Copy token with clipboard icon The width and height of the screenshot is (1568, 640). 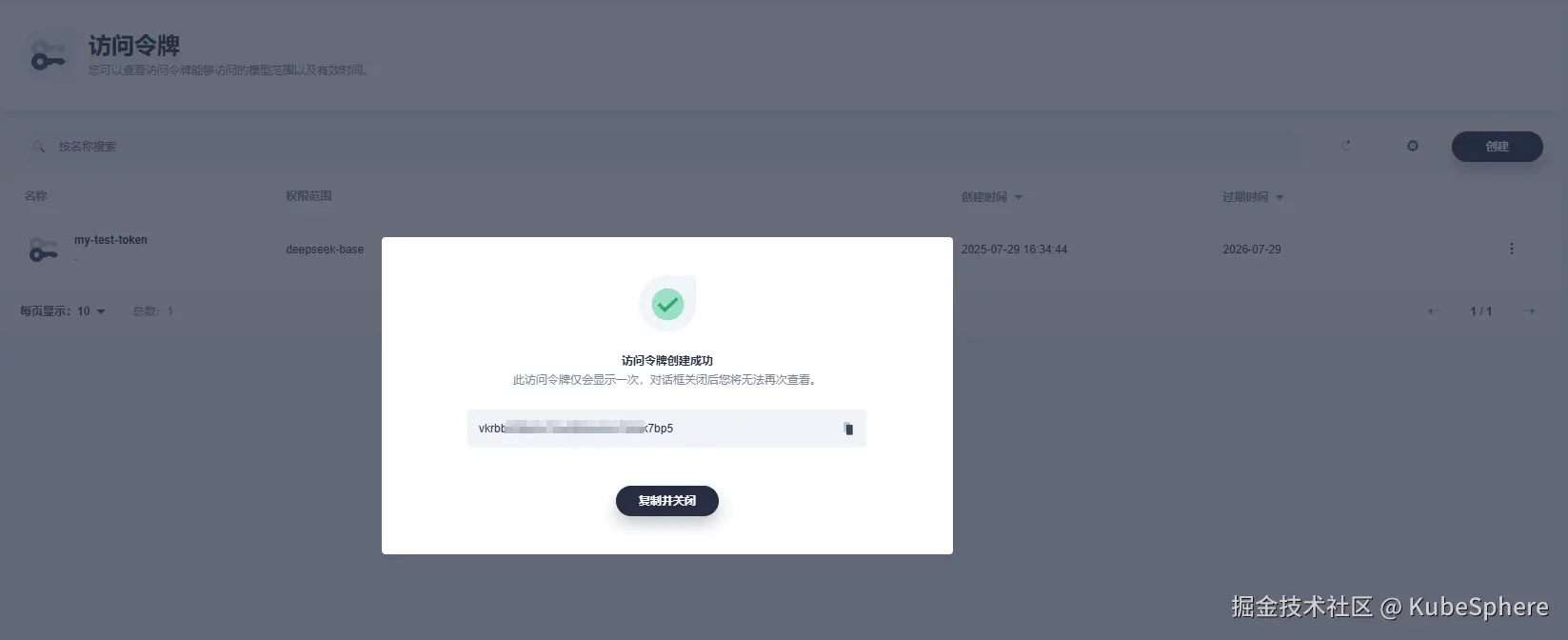click(848, 429)
